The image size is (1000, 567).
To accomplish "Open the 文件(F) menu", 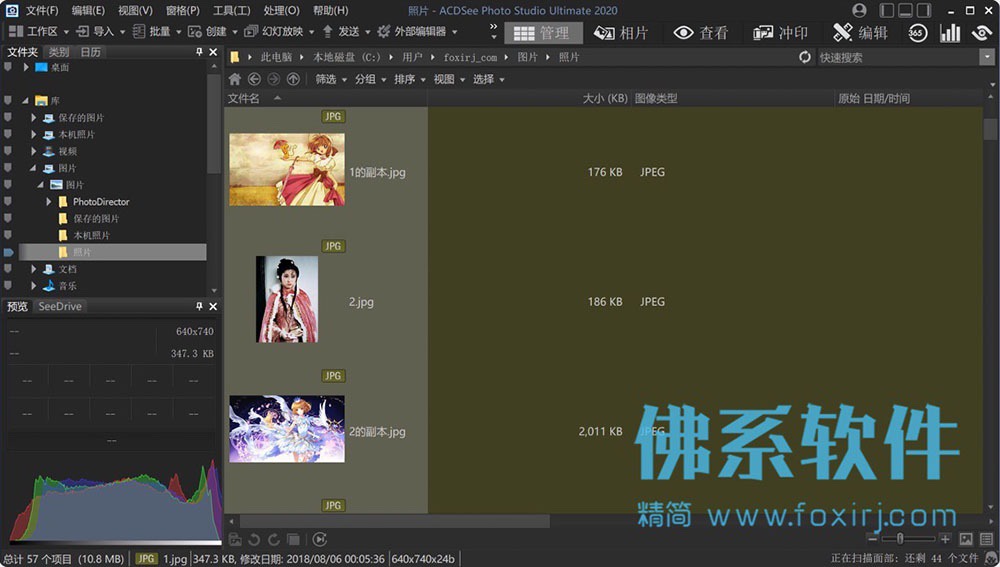I will pyautogui.click(x=42, y=10).
